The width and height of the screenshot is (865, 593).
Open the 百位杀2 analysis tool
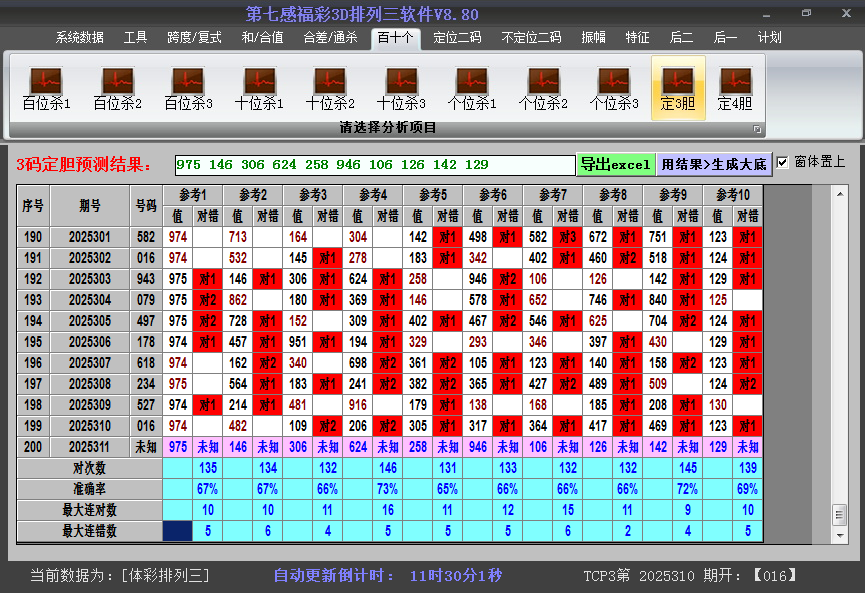117,88
